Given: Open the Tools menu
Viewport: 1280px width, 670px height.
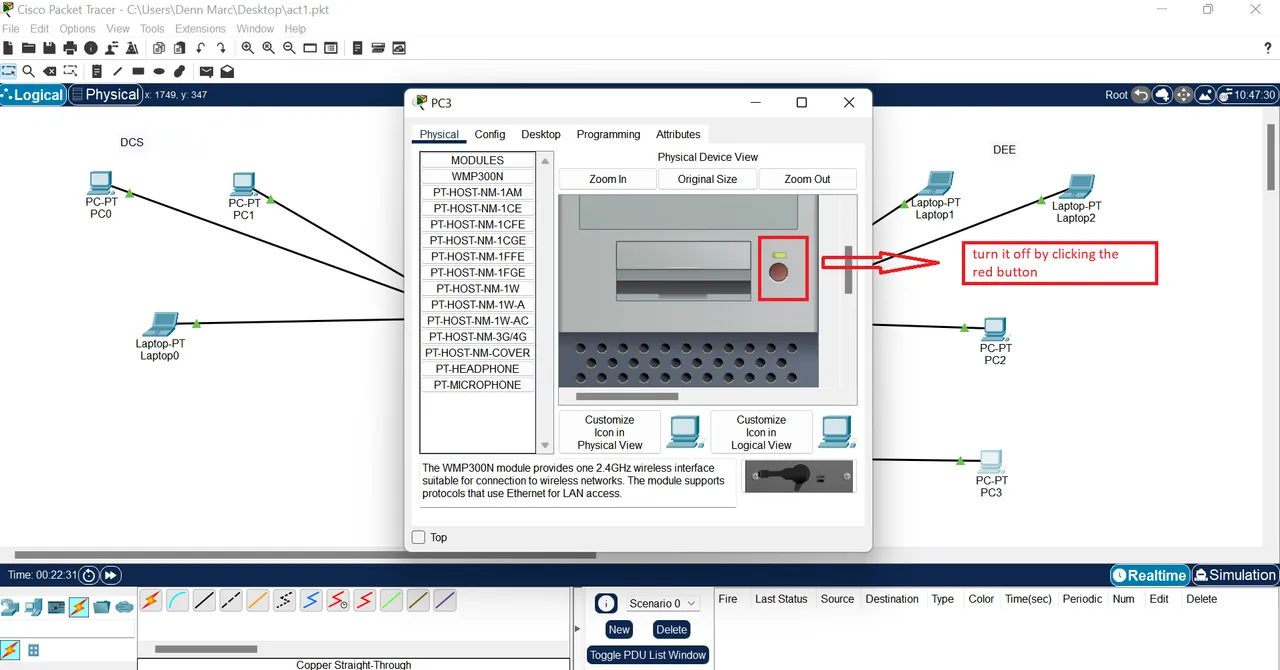Looking at the screenshot, I should 152,29.
